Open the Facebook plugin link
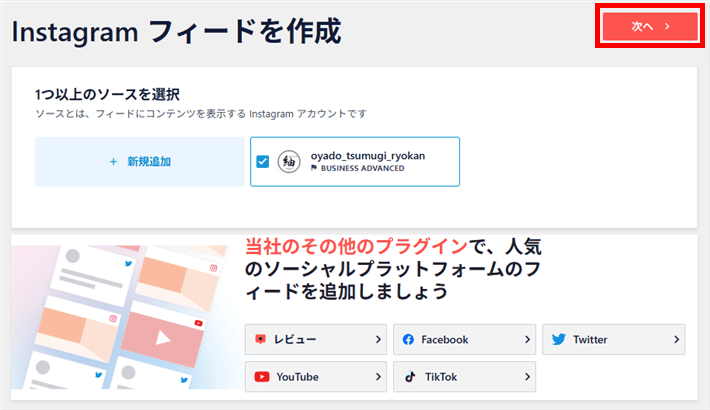710x410 pixels. click(464, 339)
